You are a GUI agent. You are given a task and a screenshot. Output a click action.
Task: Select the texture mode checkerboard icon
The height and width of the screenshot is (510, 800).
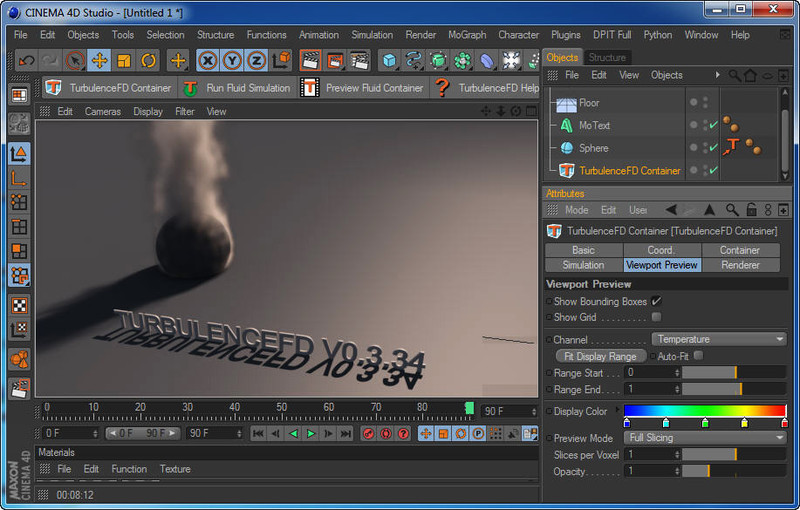tap(19, 306)
